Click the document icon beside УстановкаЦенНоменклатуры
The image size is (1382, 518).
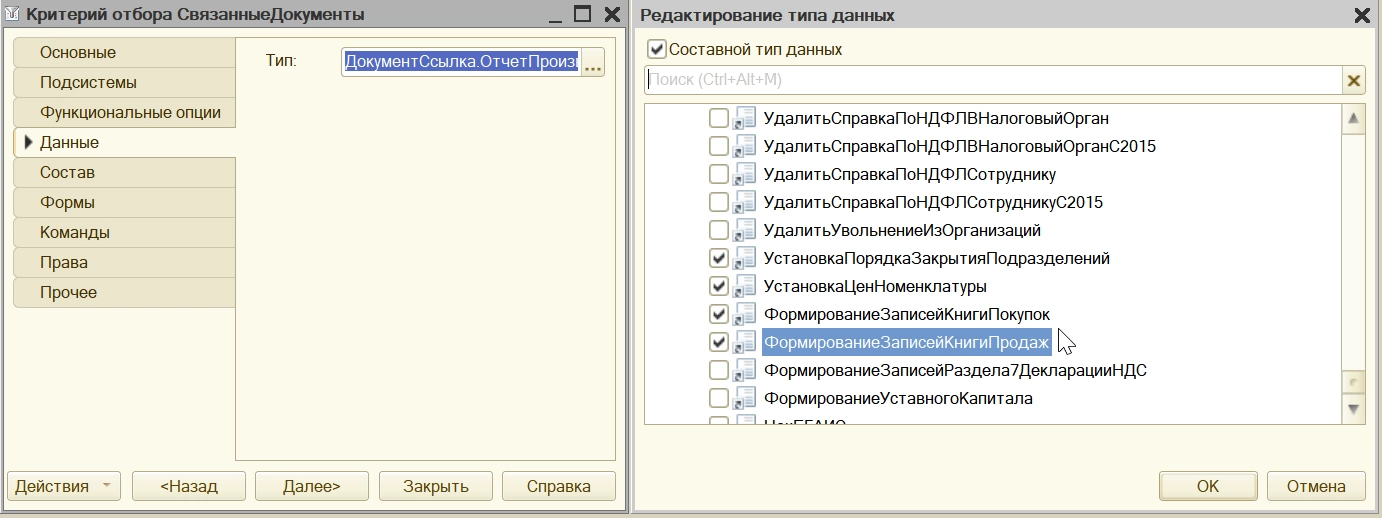tap(744, 286)
